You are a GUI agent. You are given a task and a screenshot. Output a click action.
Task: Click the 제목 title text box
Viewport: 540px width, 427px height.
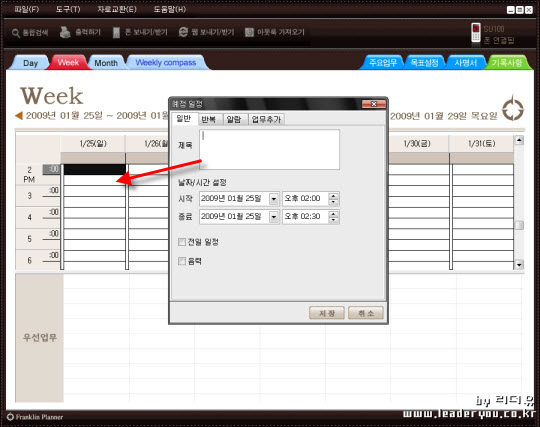point(269,149)
